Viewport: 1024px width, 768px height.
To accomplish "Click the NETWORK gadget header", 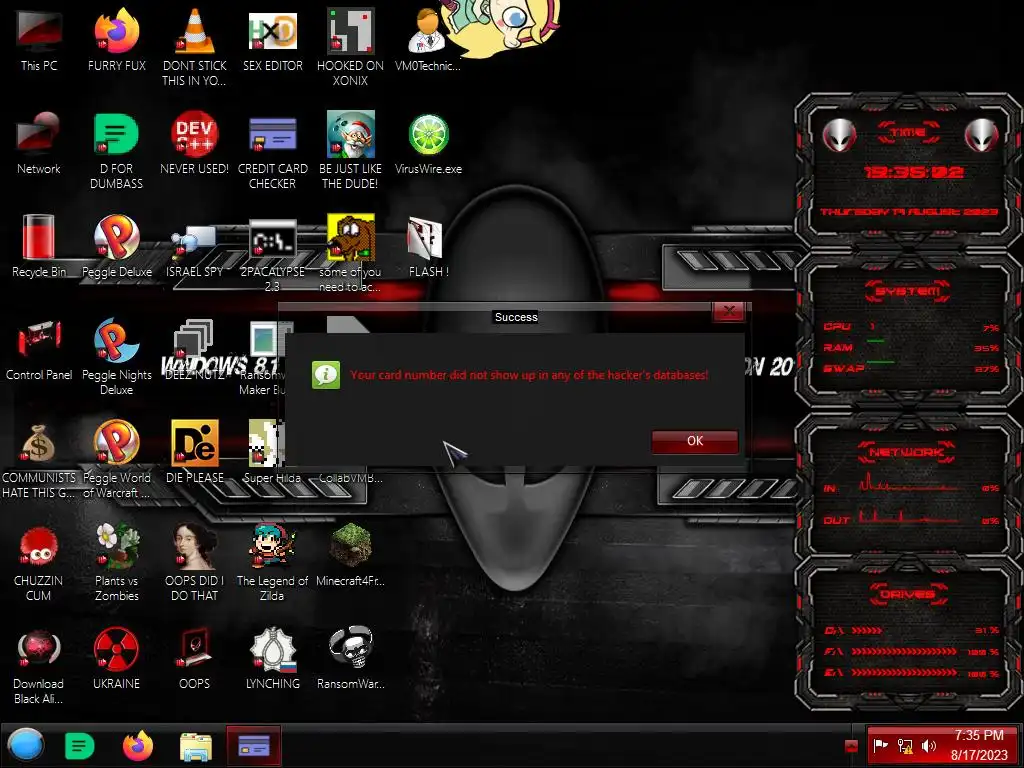I will point(906,451).
